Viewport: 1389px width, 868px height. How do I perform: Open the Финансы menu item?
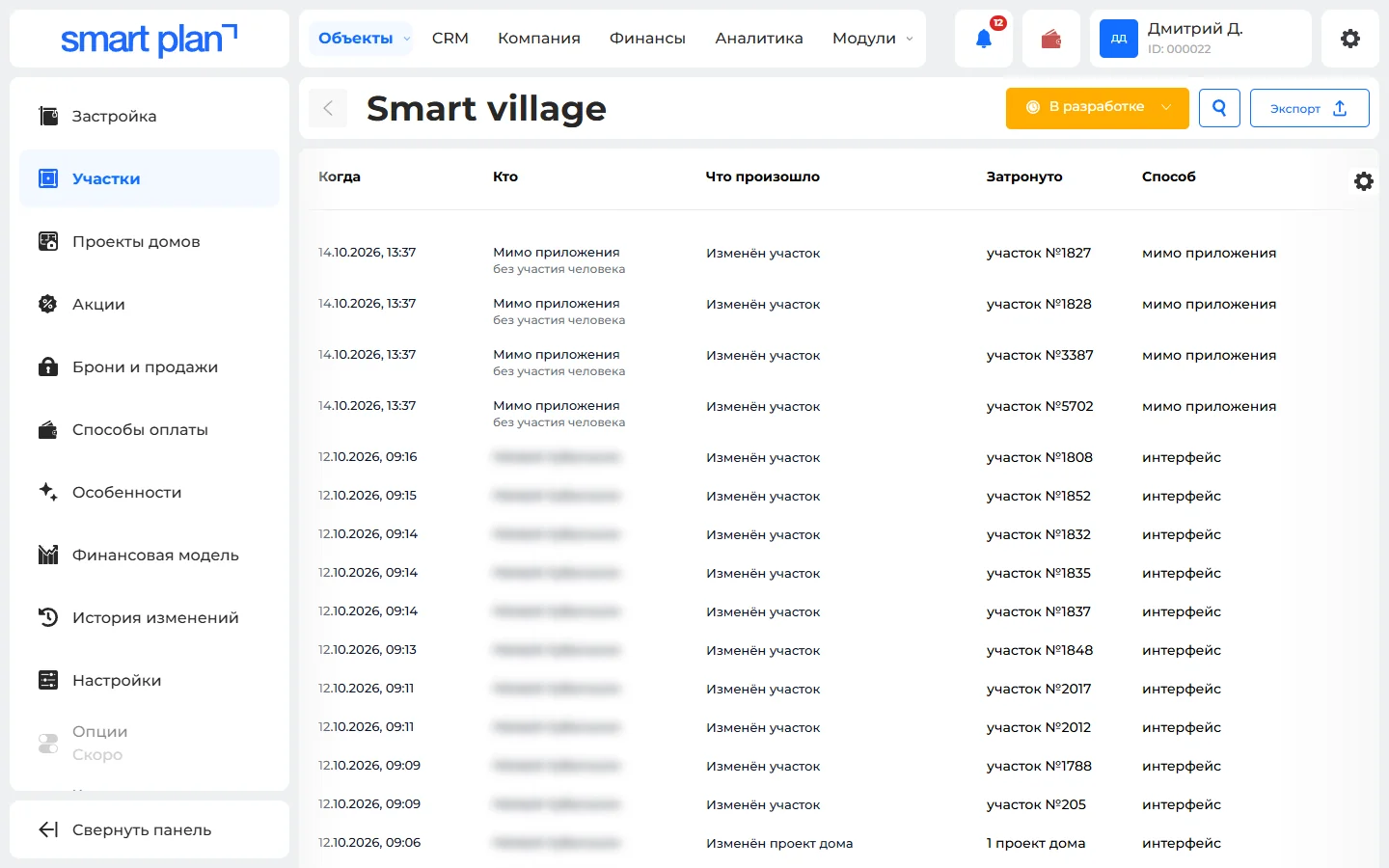(x=647, y=39)
